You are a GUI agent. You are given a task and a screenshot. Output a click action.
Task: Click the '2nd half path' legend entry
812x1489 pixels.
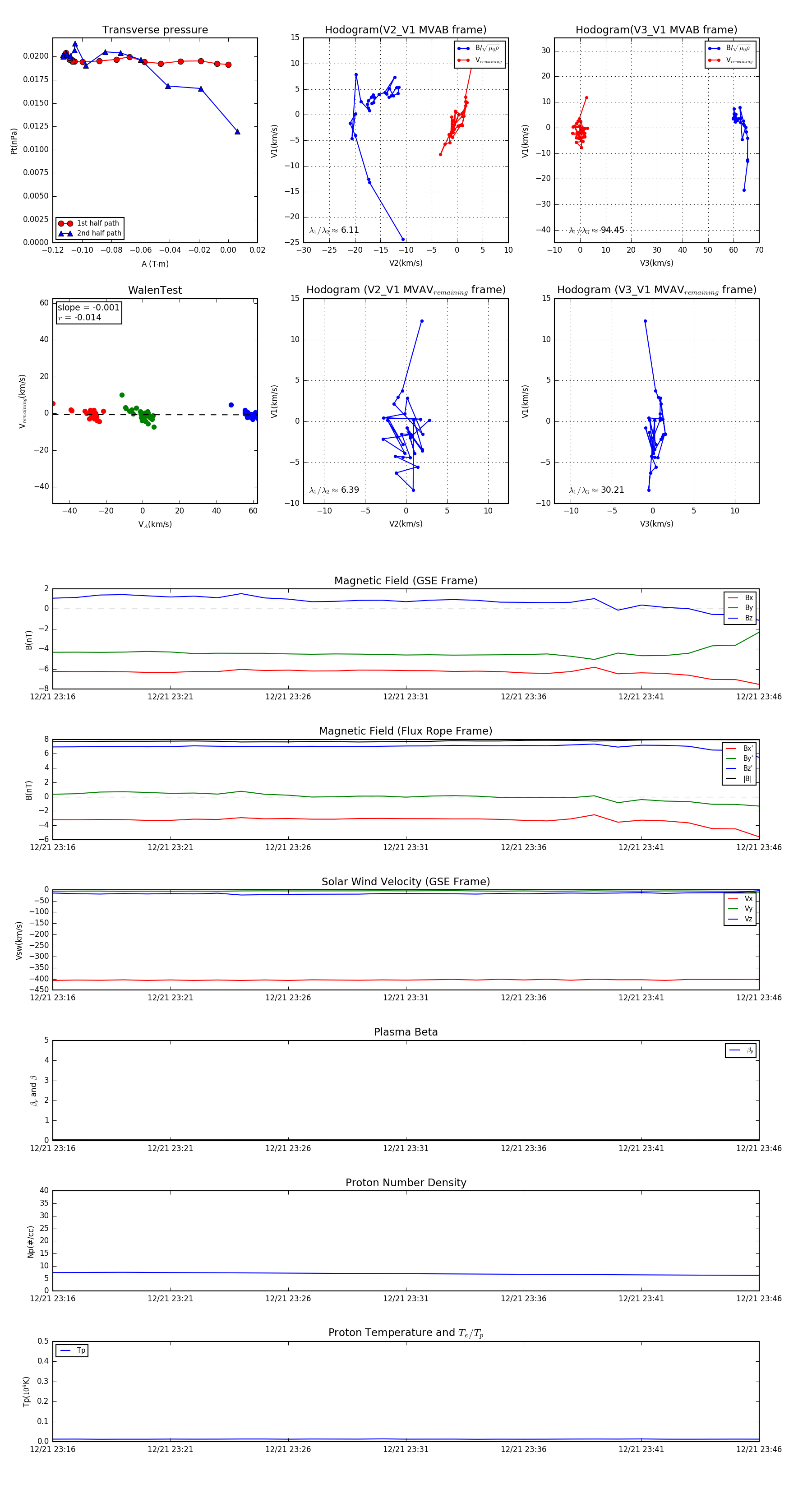coord(90,234)
